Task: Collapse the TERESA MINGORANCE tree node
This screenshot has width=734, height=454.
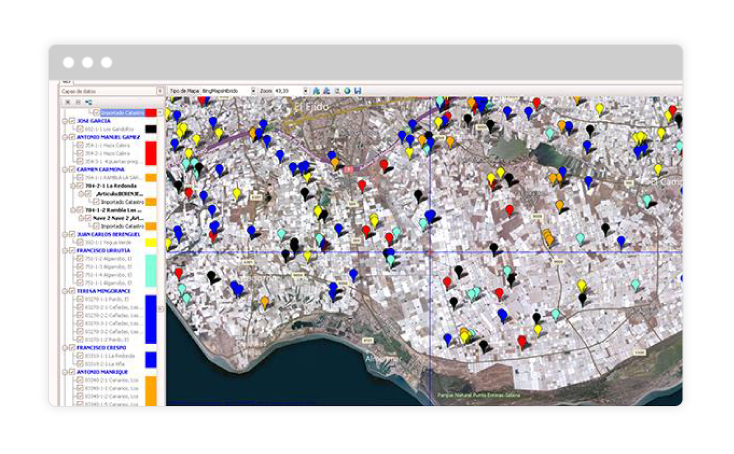Action: coord(66,291)
